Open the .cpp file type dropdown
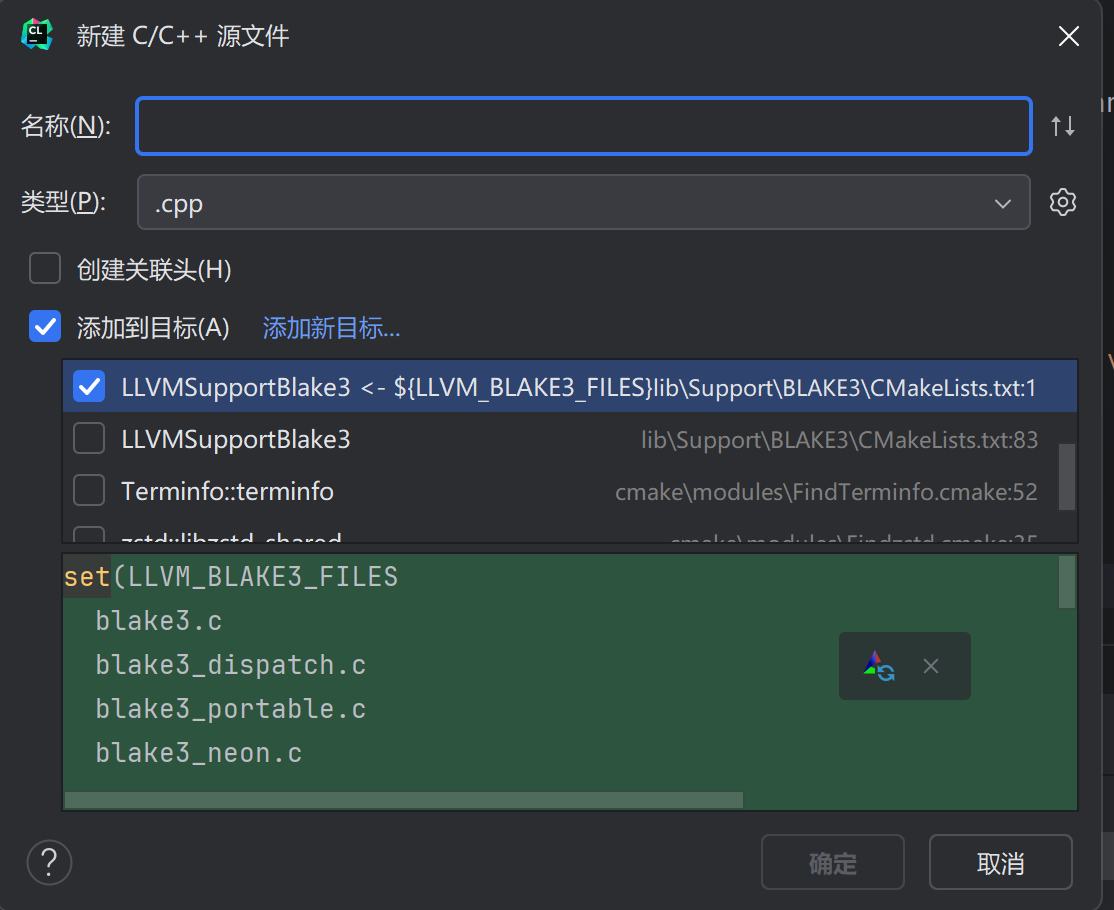The image size is (1114, 910). [x=584, y=202]
